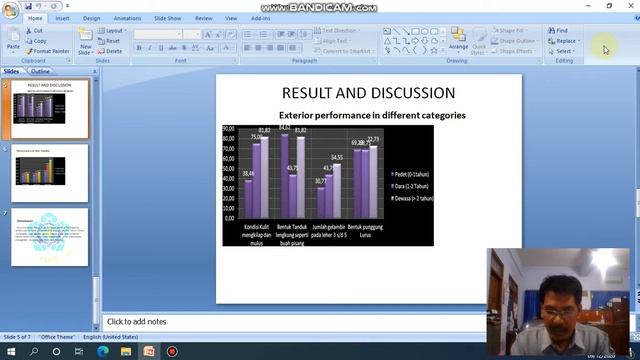The width and height of the screenshot is (640, 360).
Task: Open Paragraph dialog launcher
Action: 374,60
